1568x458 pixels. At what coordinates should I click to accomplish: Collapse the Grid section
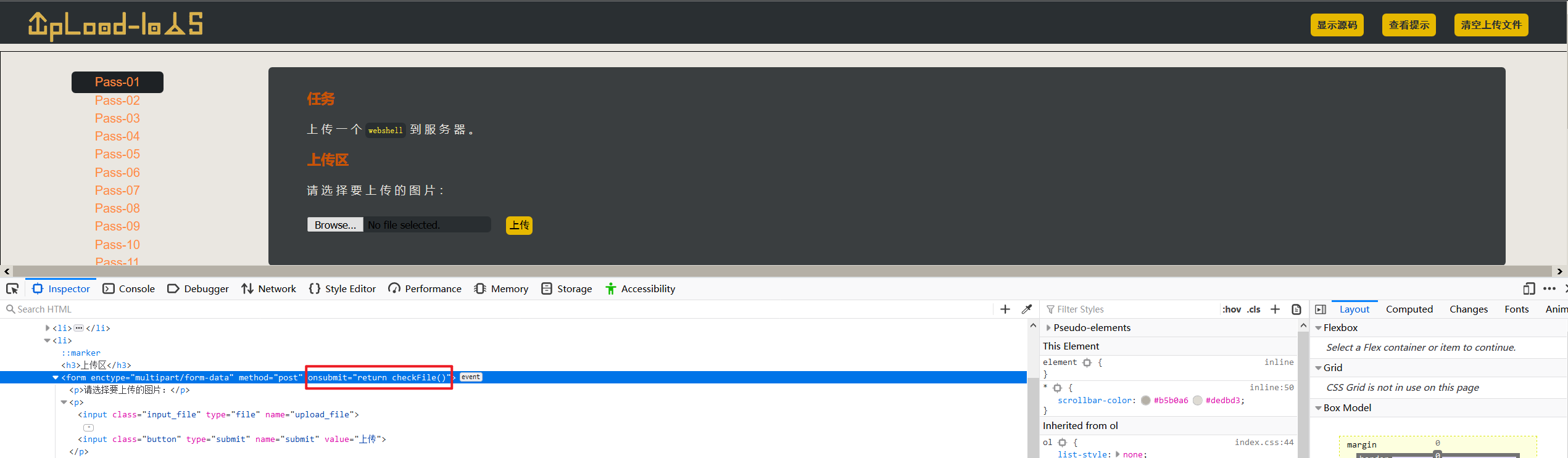[x=1319, y=367]
